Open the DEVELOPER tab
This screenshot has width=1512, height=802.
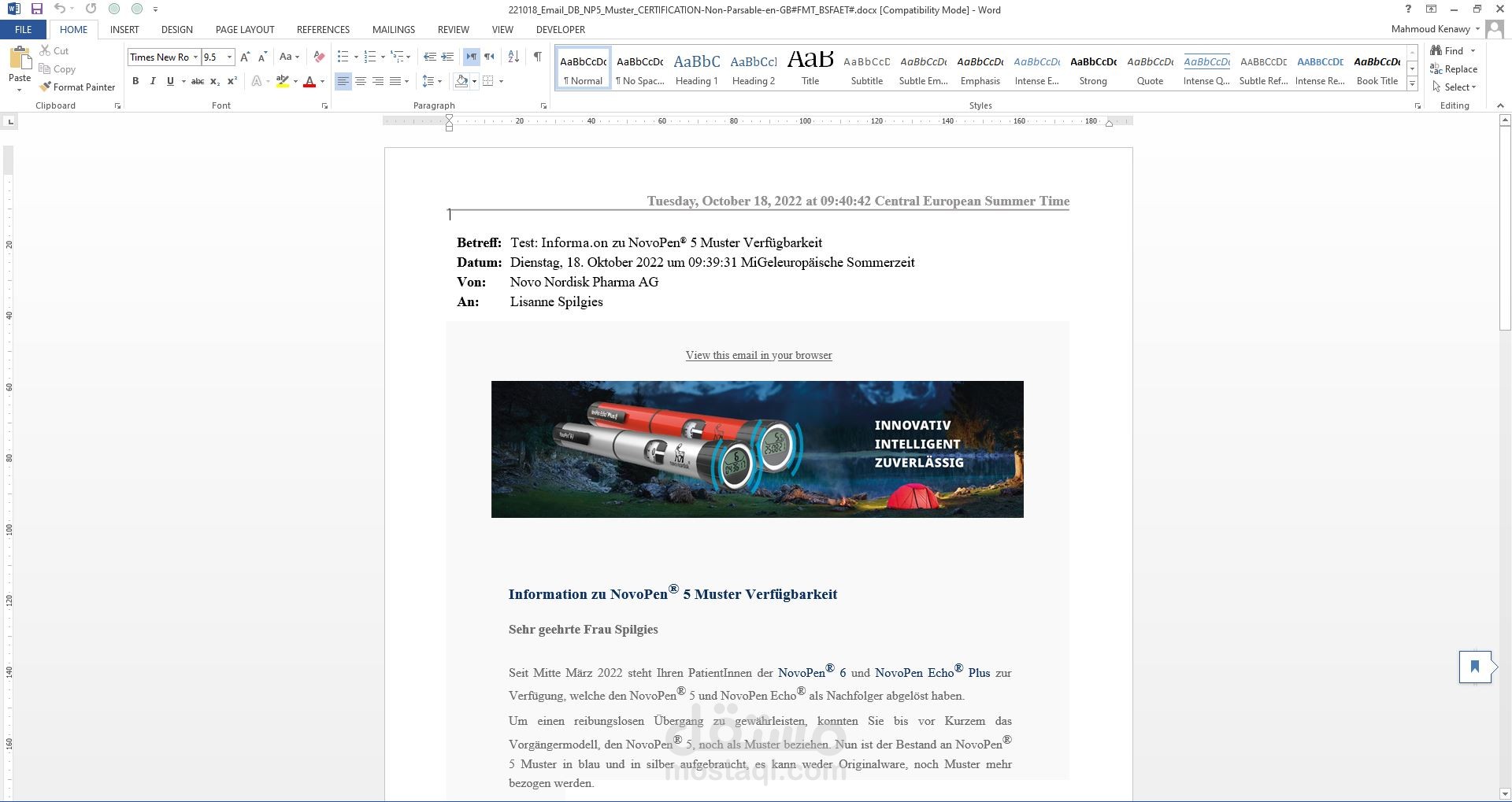click(x=560, y=29)
